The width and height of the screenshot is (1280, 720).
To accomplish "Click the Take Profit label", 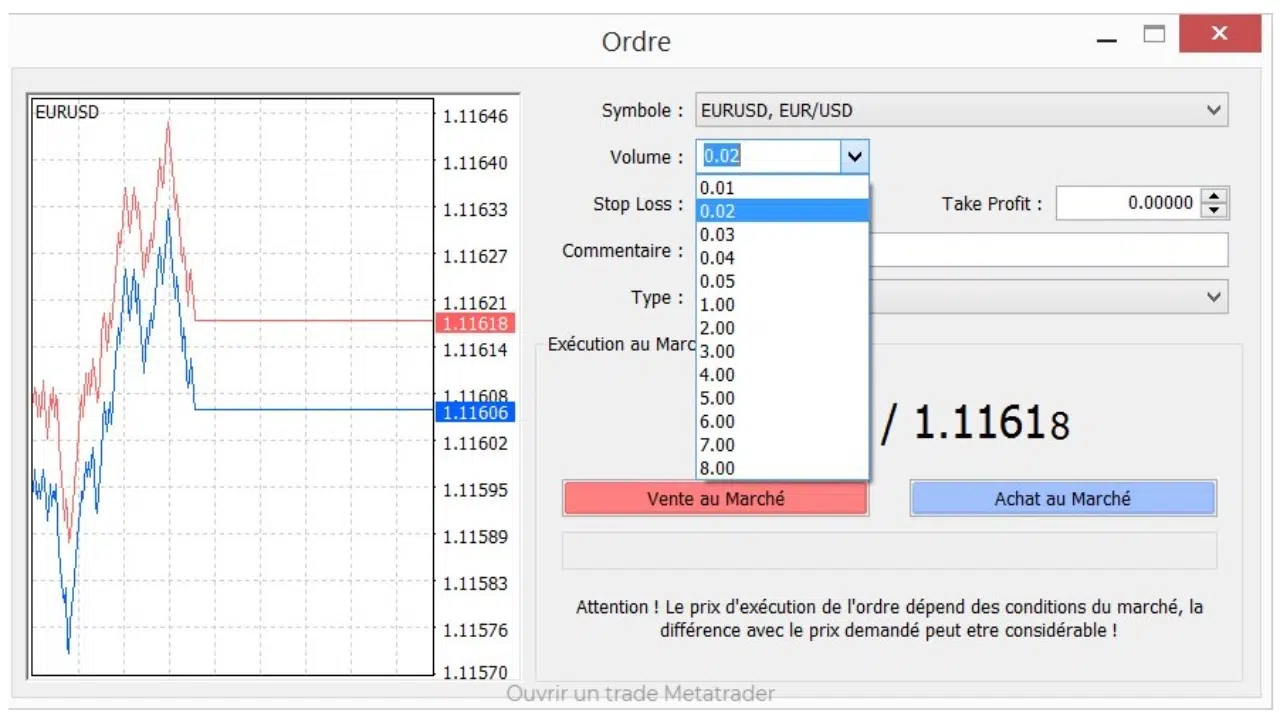I will click(x=992, y=204).
